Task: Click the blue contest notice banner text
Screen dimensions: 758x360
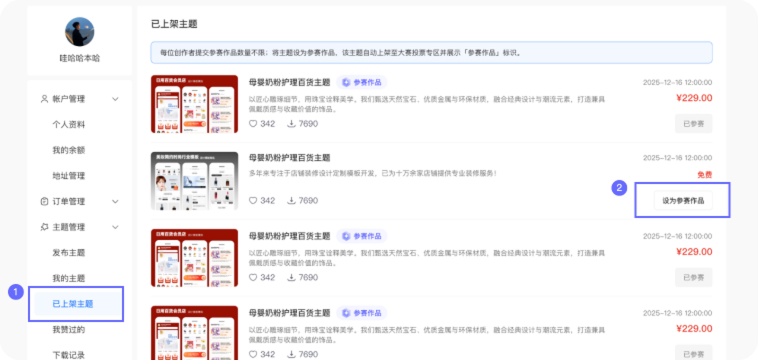Action: coord(341,53)
